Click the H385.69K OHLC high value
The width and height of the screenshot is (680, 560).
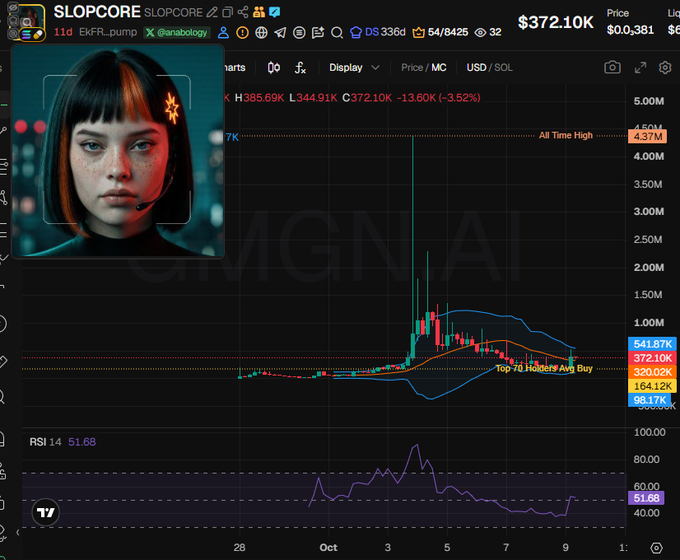(259, 98)
